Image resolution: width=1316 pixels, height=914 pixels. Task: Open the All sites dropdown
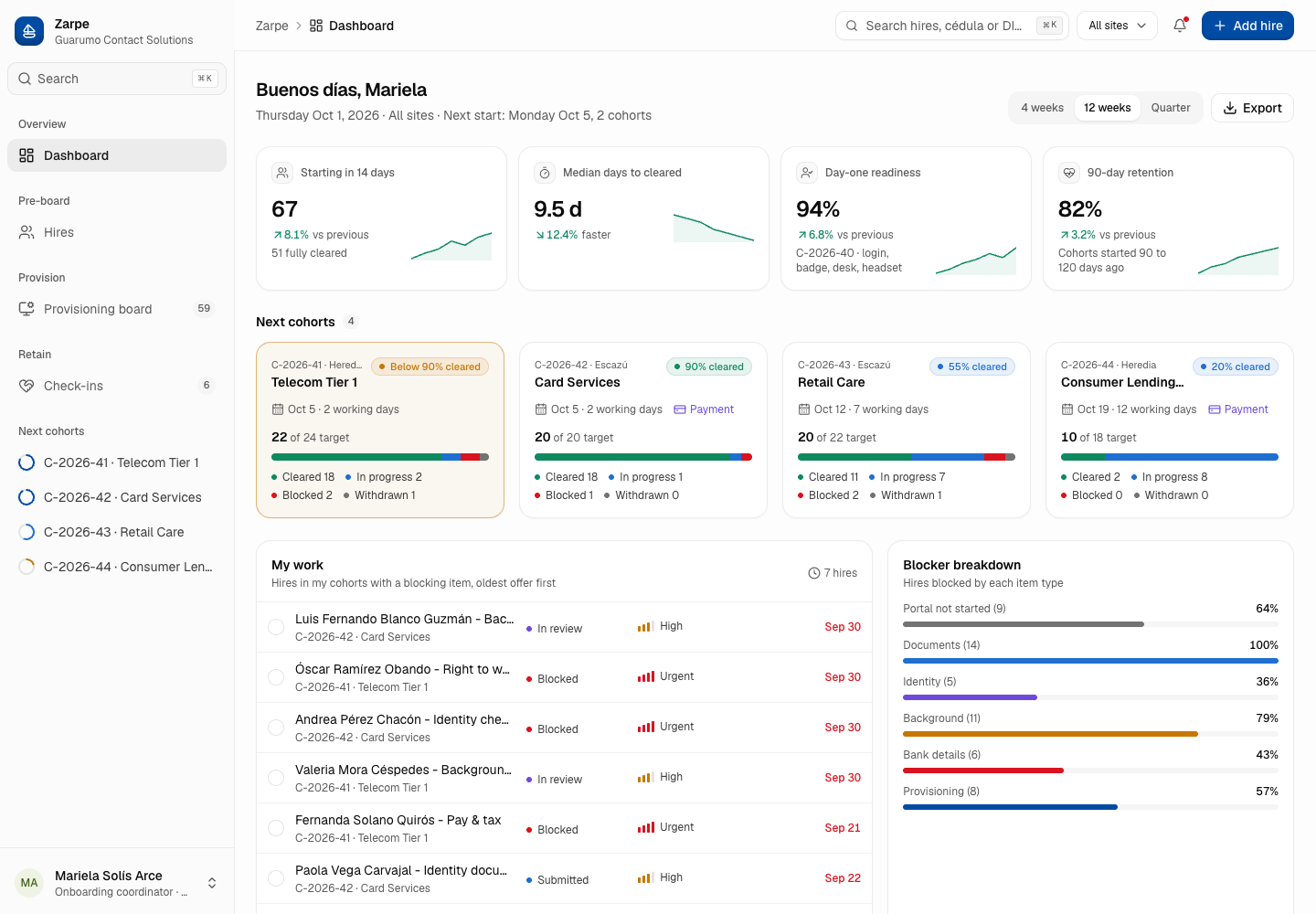(x=1117, y=26)
